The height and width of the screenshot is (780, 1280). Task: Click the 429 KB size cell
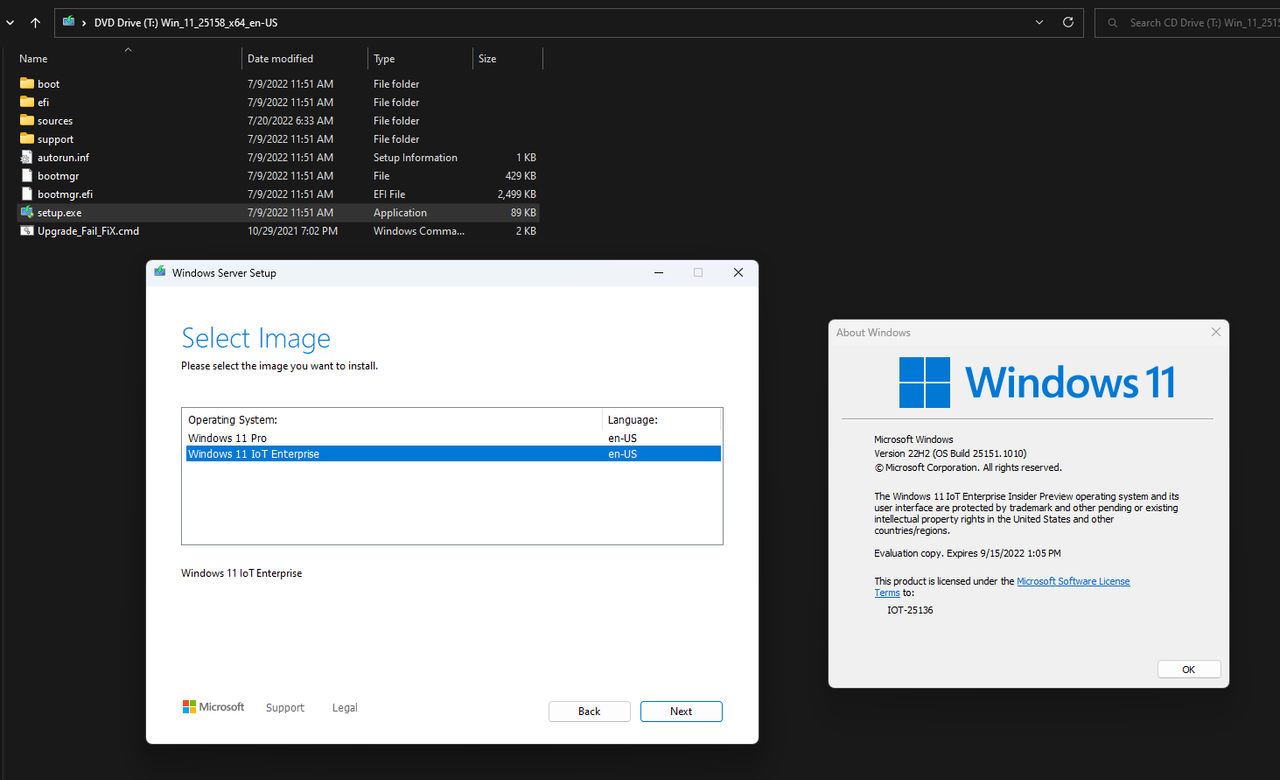tap(521, 176)
